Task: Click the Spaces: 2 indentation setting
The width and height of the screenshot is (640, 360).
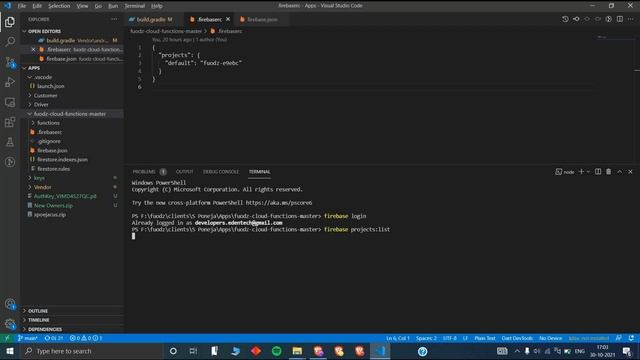Action: click(426, 338)
